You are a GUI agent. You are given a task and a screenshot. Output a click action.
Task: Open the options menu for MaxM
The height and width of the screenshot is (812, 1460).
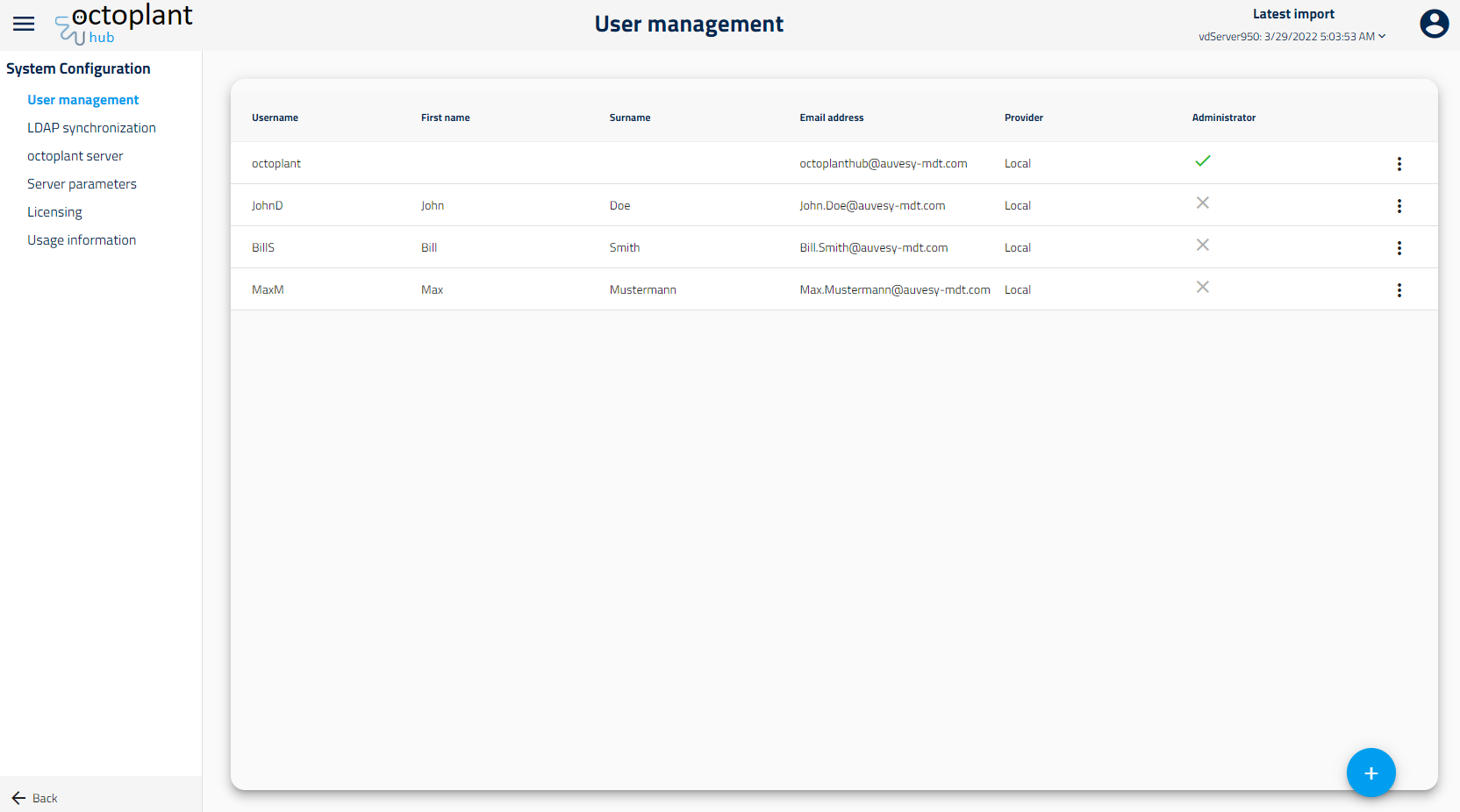tap(1399, 289)
